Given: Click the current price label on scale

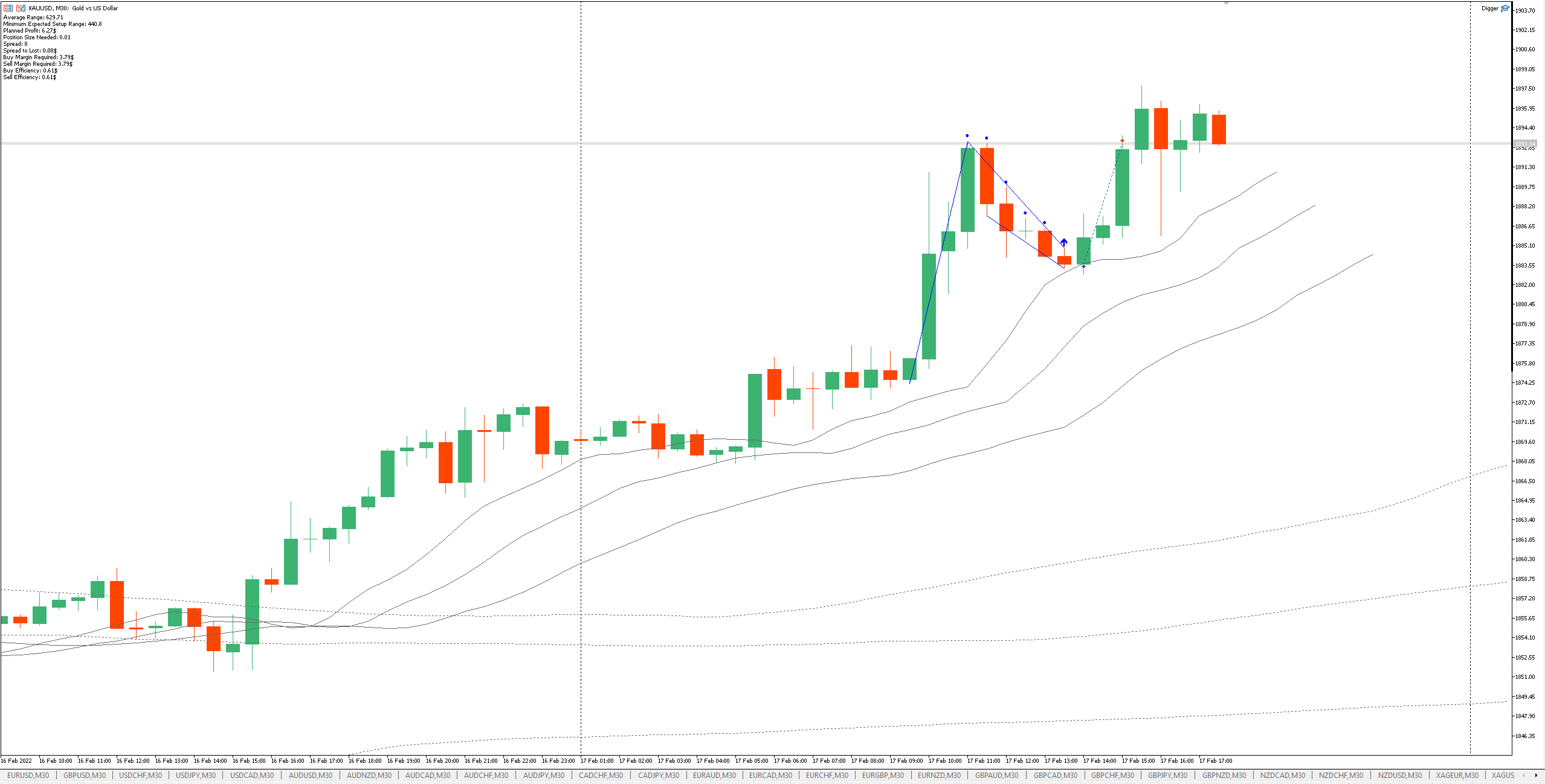Looking at the screenshot, I should 1525,144.
